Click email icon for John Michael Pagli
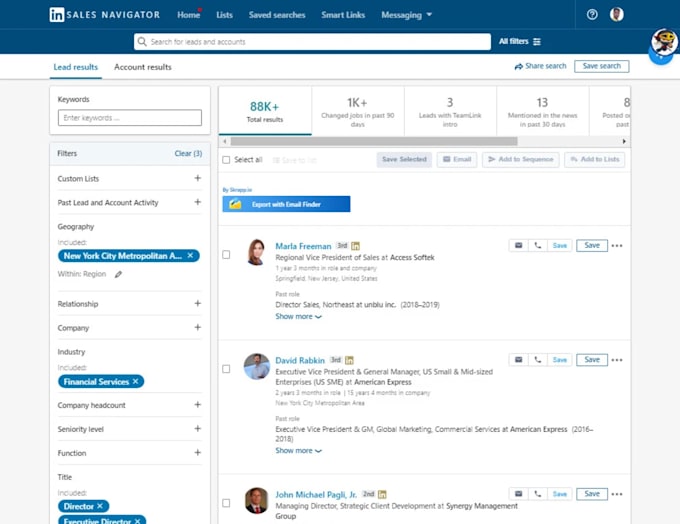The image size is (680, 524). (518, 494)
